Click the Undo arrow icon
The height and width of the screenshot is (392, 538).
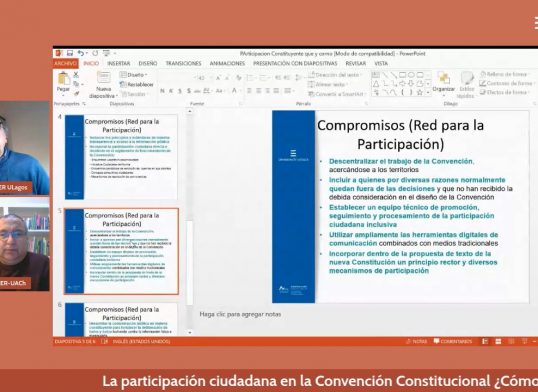click(81, 53)
